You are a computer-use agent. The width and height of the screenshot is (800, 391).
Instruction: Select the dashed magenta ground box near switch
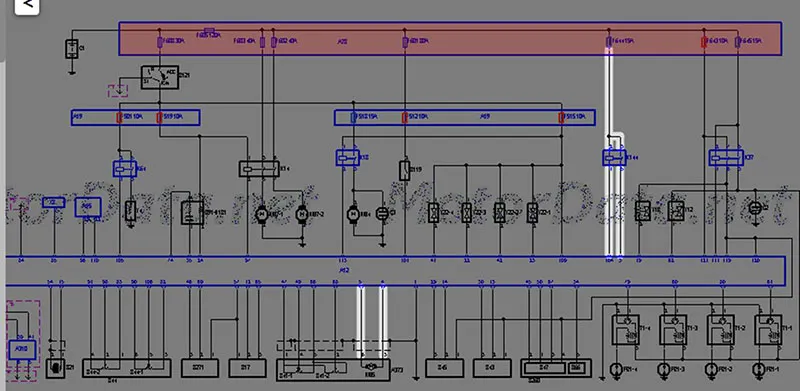pyautogui.click(x=118, y=90)
